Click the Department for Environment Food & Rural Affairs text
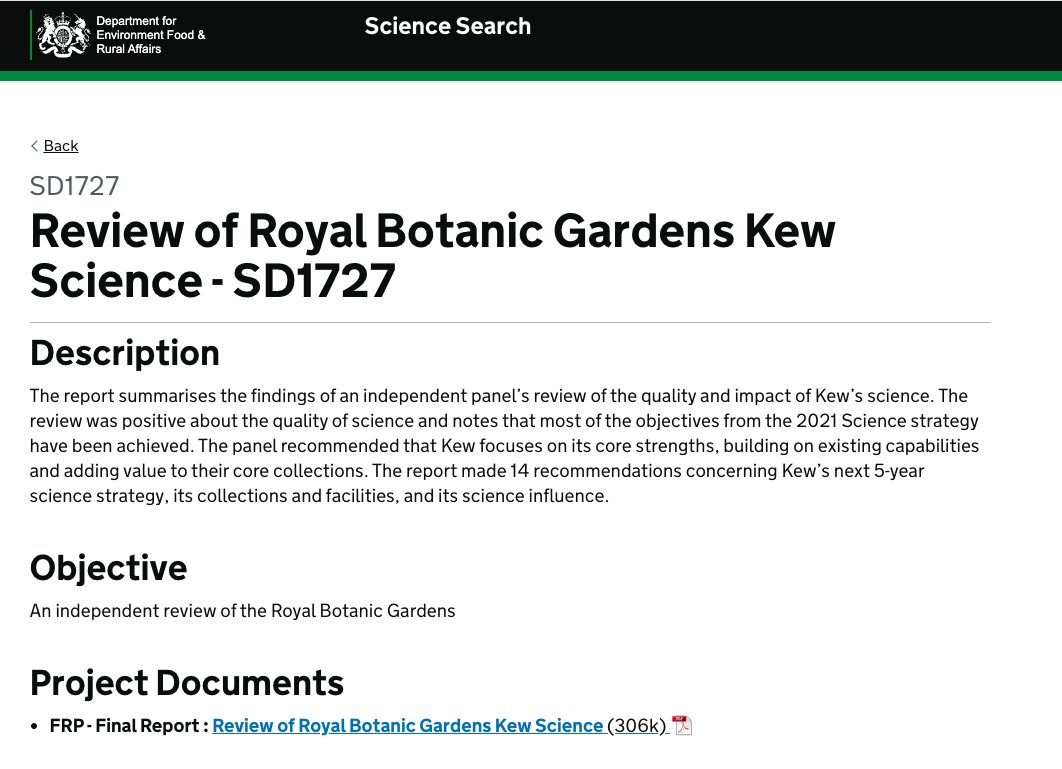 tap(150, 35)
